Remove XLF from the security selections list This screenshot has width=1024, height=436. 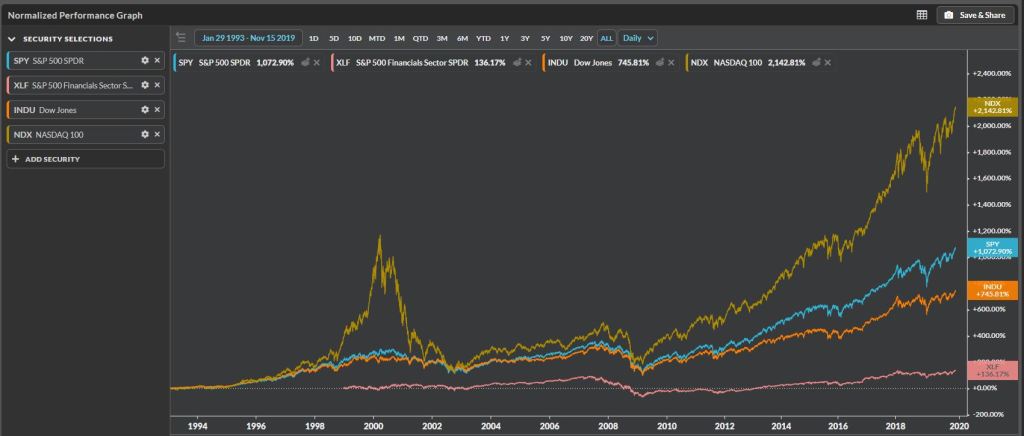[157, 85]
